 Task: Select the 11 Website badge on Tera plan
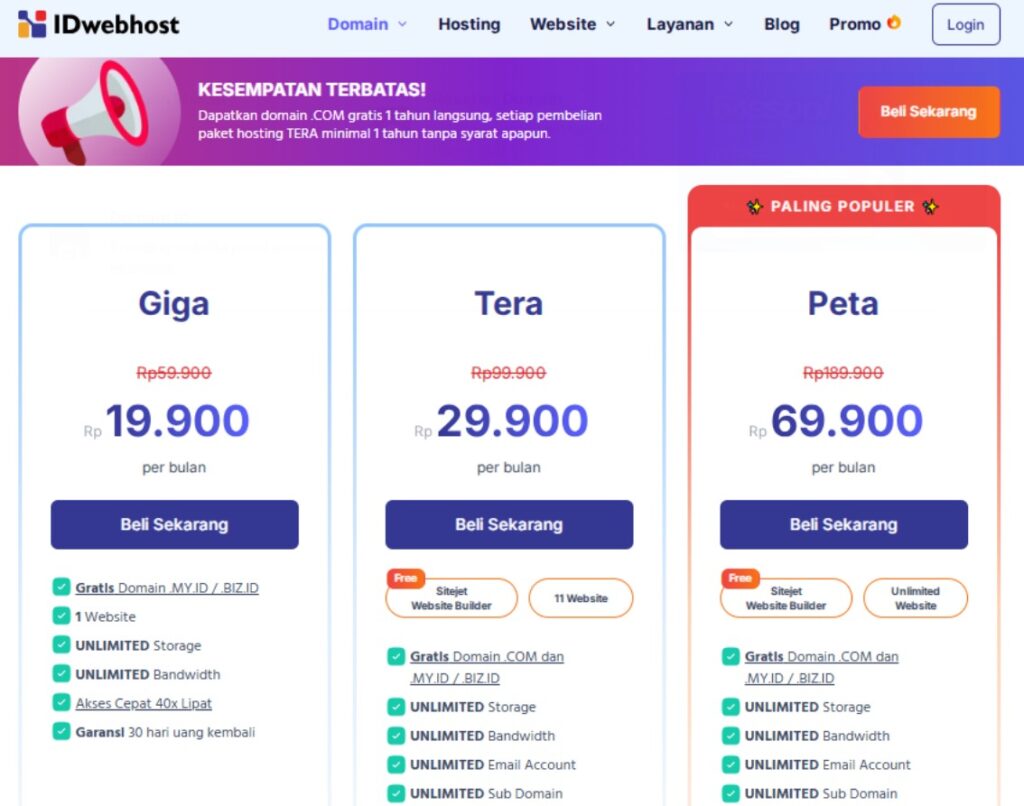point(582,597)
